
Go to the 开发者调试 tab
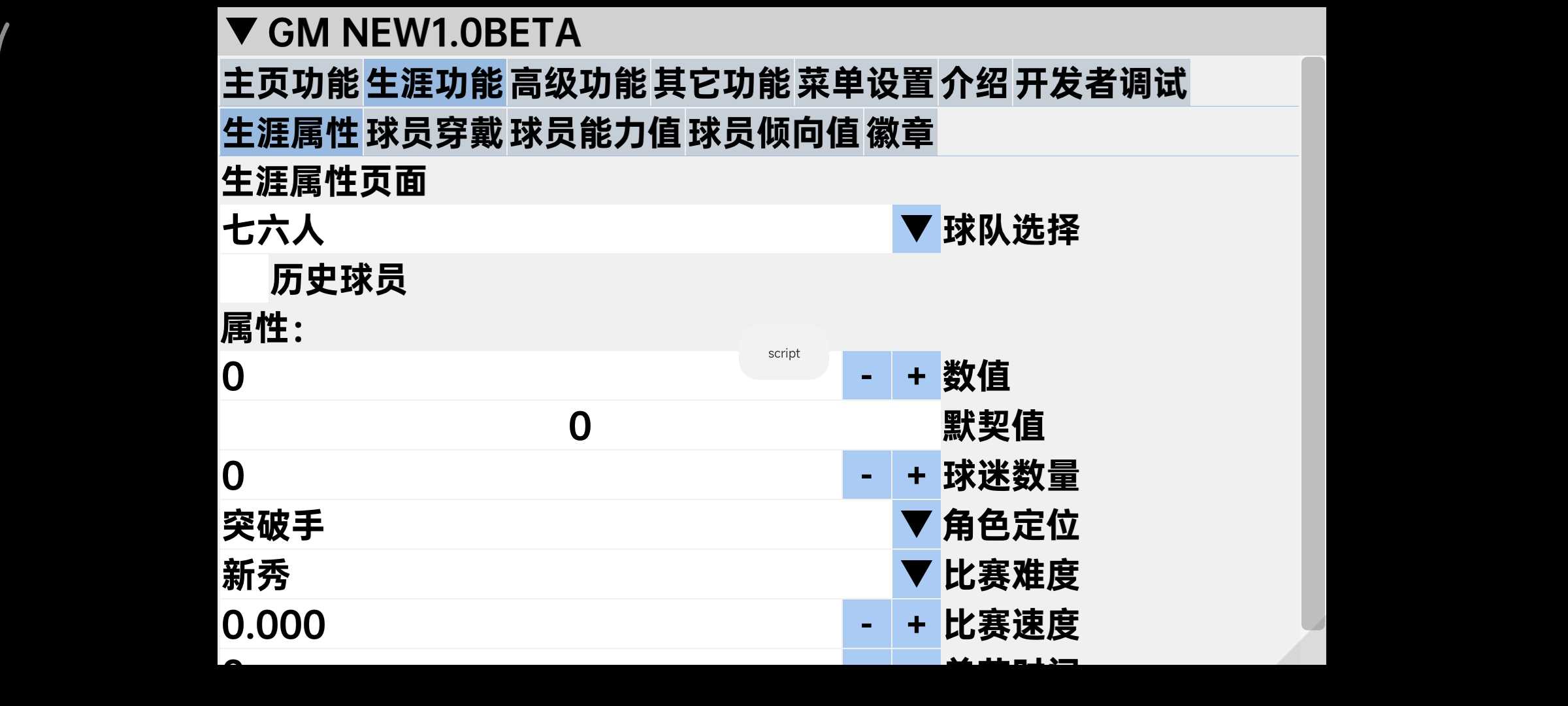[x=1101, y=83]
